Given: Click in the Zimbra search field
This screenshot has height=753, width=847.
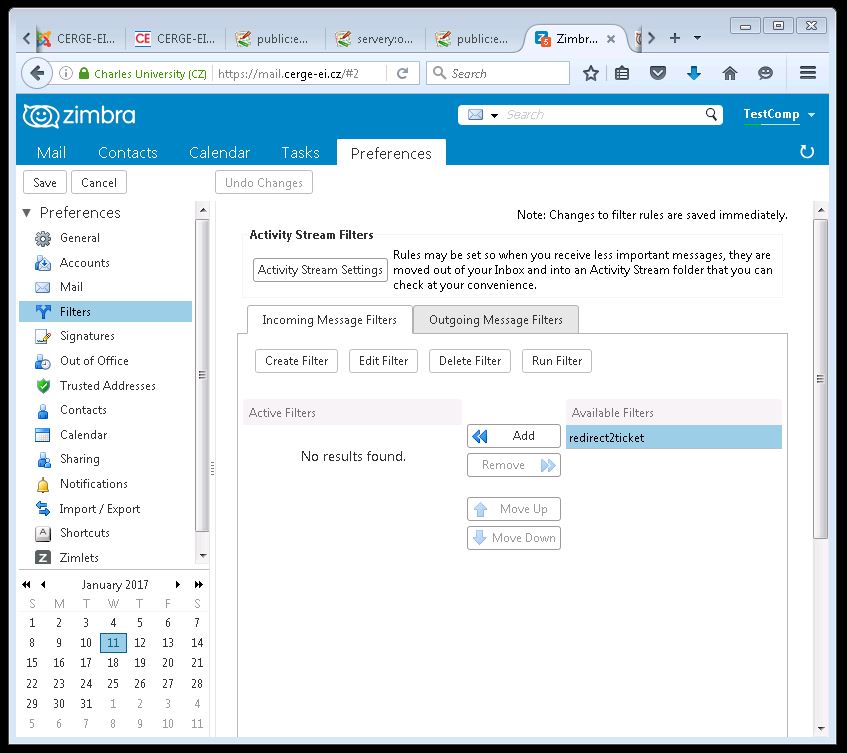Looking at the screenshot, I should point(602,115).
